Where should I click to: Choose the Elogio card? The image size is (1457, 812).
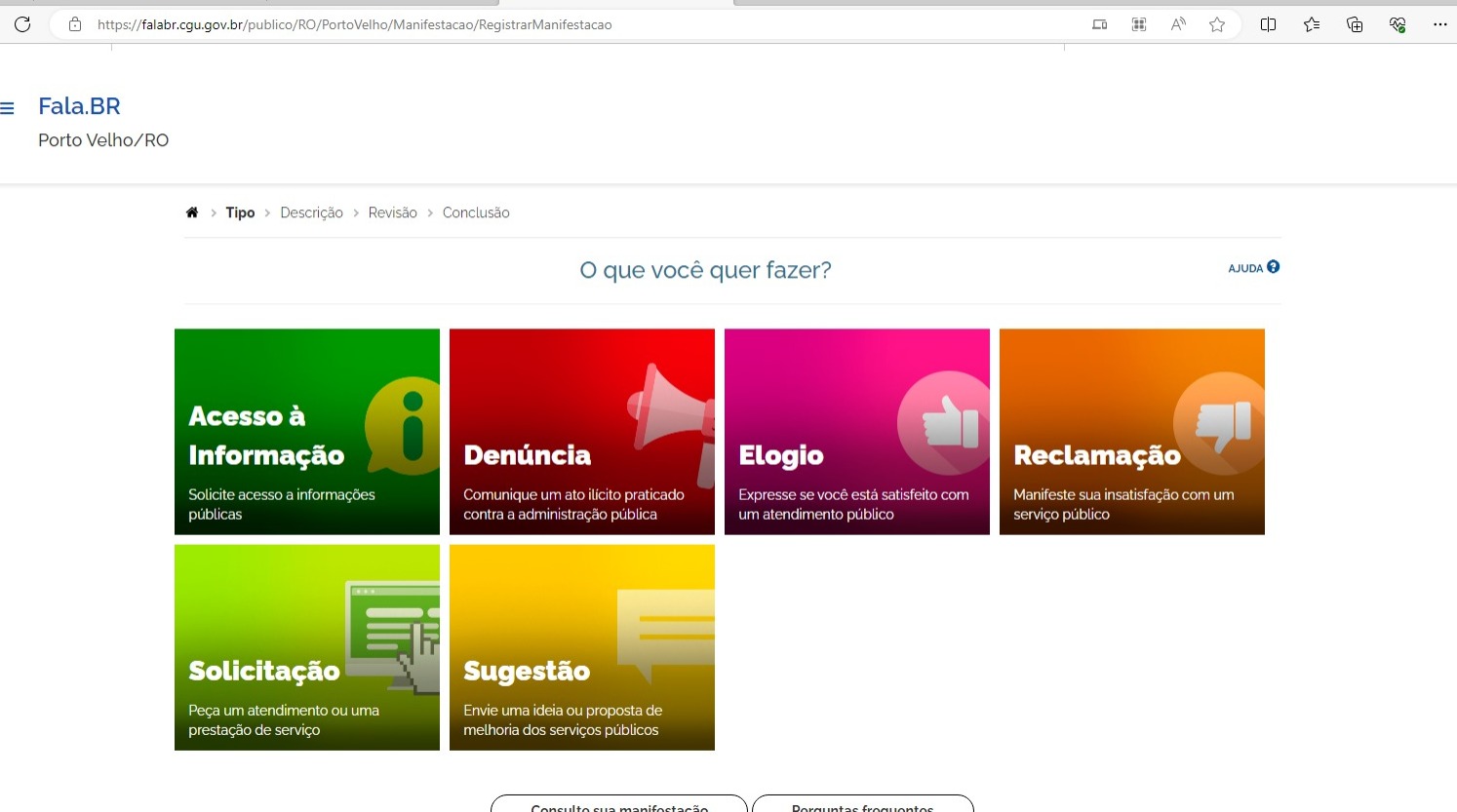857,432
